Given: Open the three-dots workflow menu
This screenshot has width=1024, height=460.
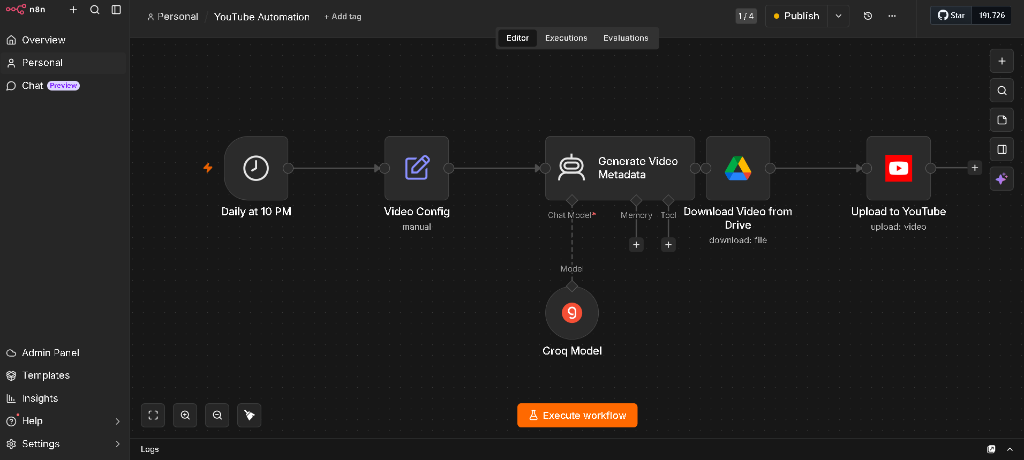Looking at the screenshot, I should [x=892, y=16].
